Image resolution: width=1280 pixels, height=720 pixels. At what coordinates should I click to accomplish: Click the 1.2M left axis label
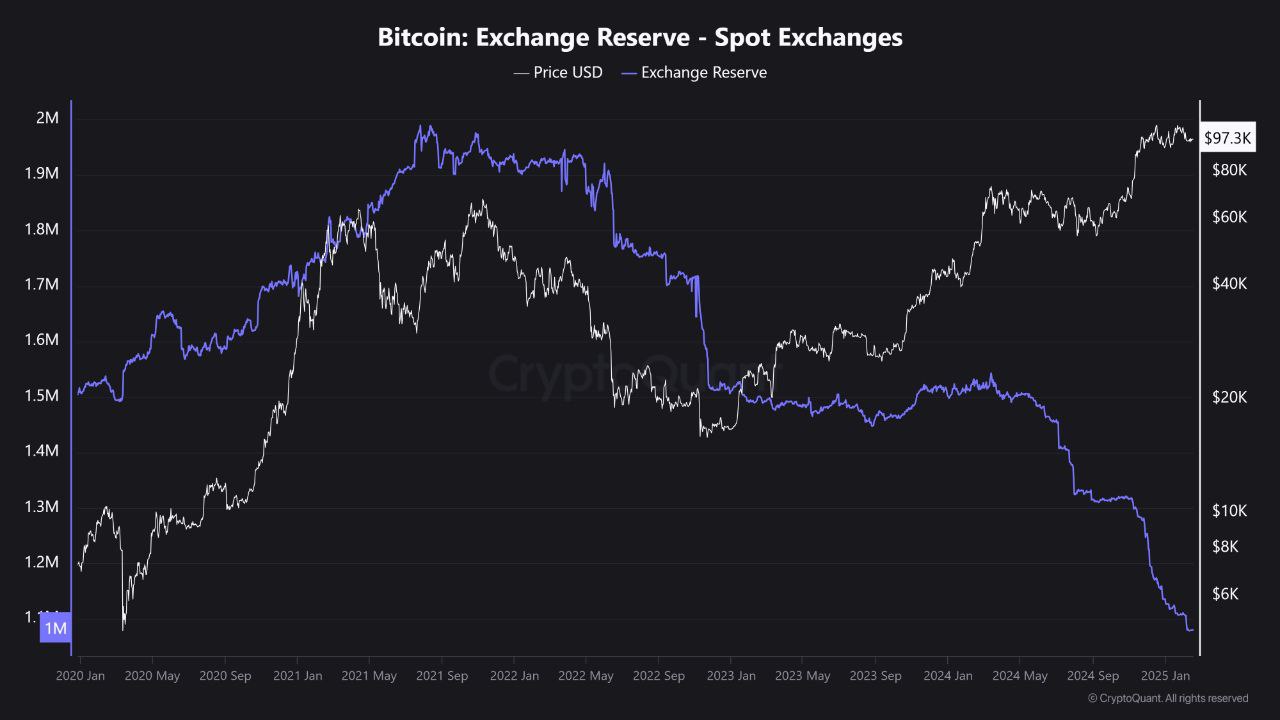(x=41, y=562)
